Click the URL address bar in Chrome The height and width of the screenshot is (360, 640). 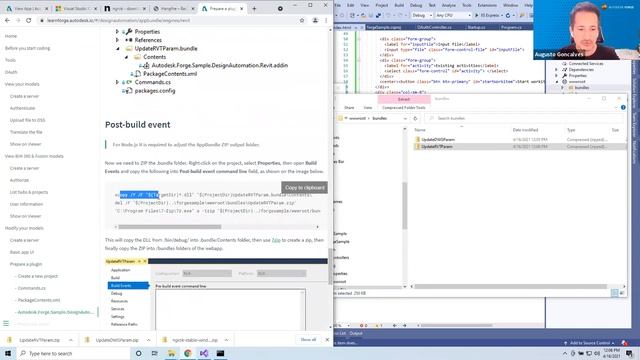171,20
